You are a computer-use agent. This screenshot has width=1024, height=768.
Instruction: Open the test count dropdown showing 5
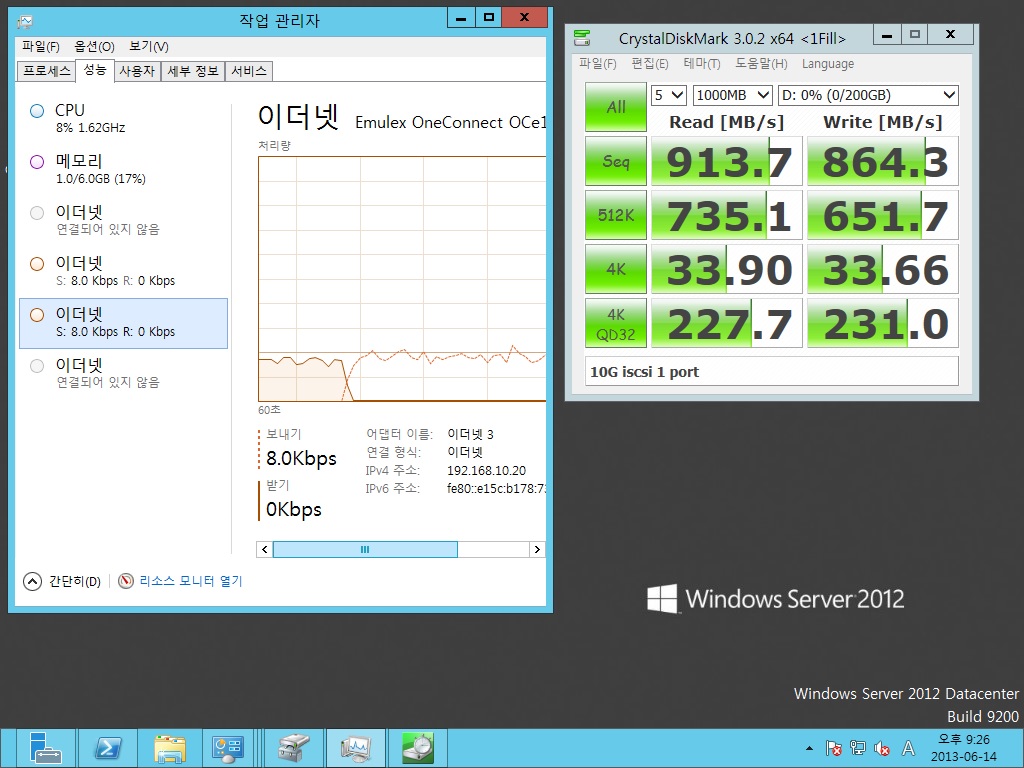point(669,95)
